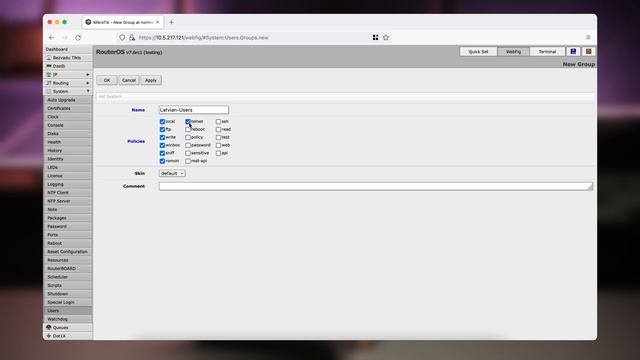Click the forward navigation arrow
Viewport: 640px width, 360px height.
tap(65, 38)
